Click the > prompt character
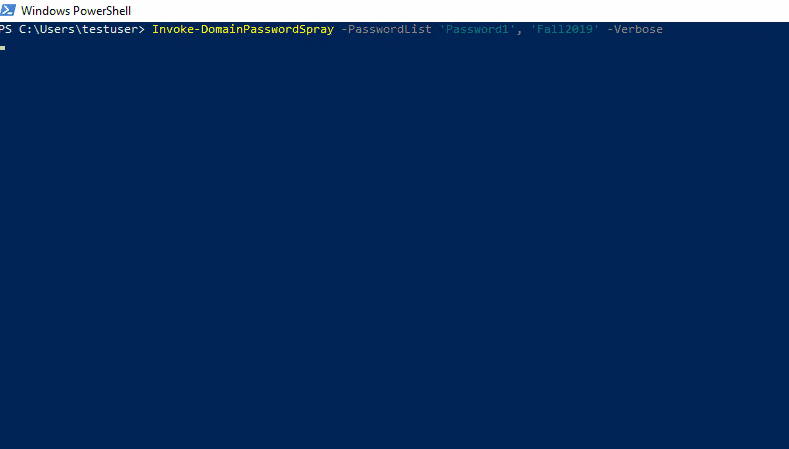The height and width of the screenshot is (449, 789). (x=142, y=29)
